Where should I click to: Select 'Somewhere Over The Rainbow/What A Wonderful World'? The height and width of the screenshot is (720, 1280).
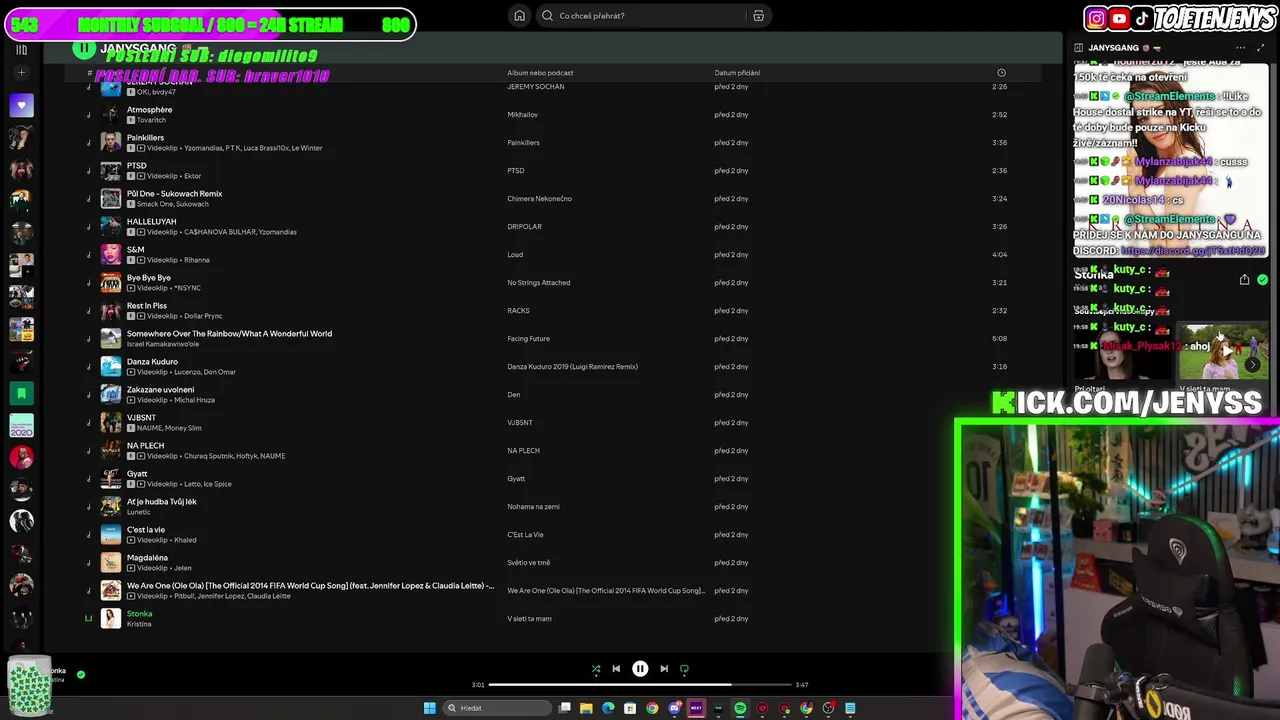point(229,334)
